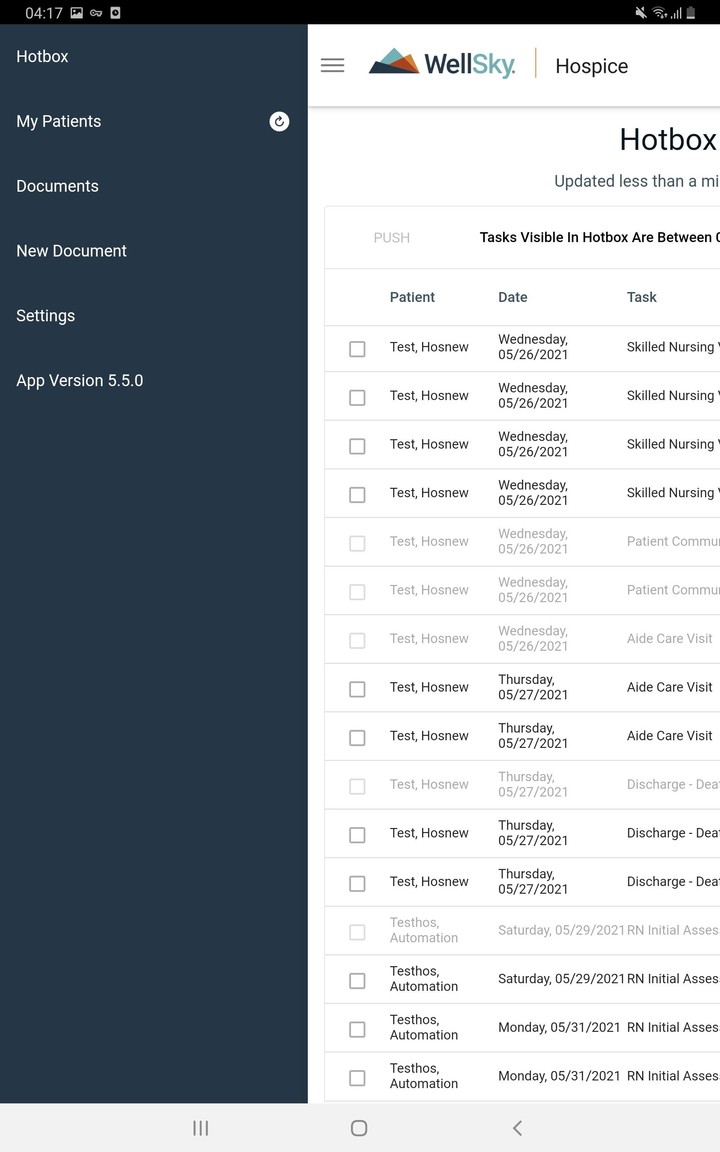Viewport: 720px width, 1152px height.
Task: Select checkbox for last Monday 05/31/2021 row
Action: click(357, 1078)
